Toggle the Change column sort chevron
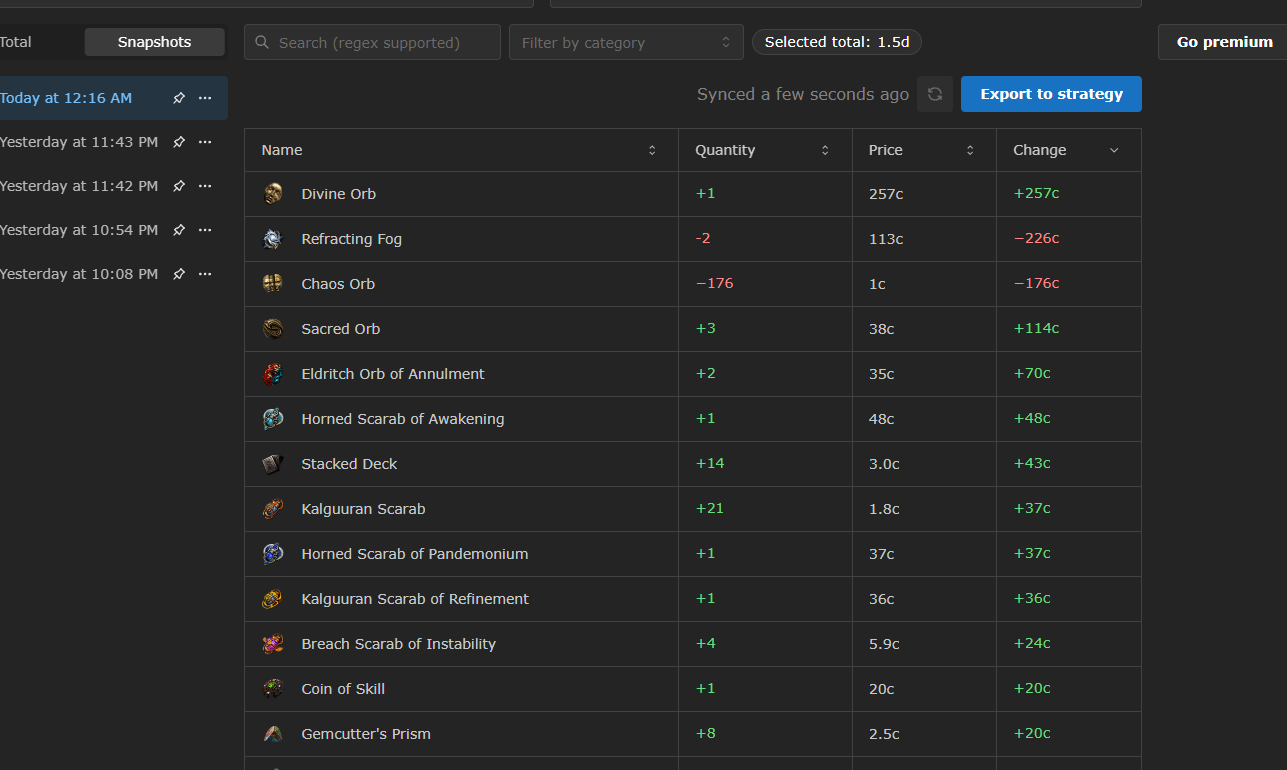The width and height of the screenshot is (1287, 770). coord(1114,150)
